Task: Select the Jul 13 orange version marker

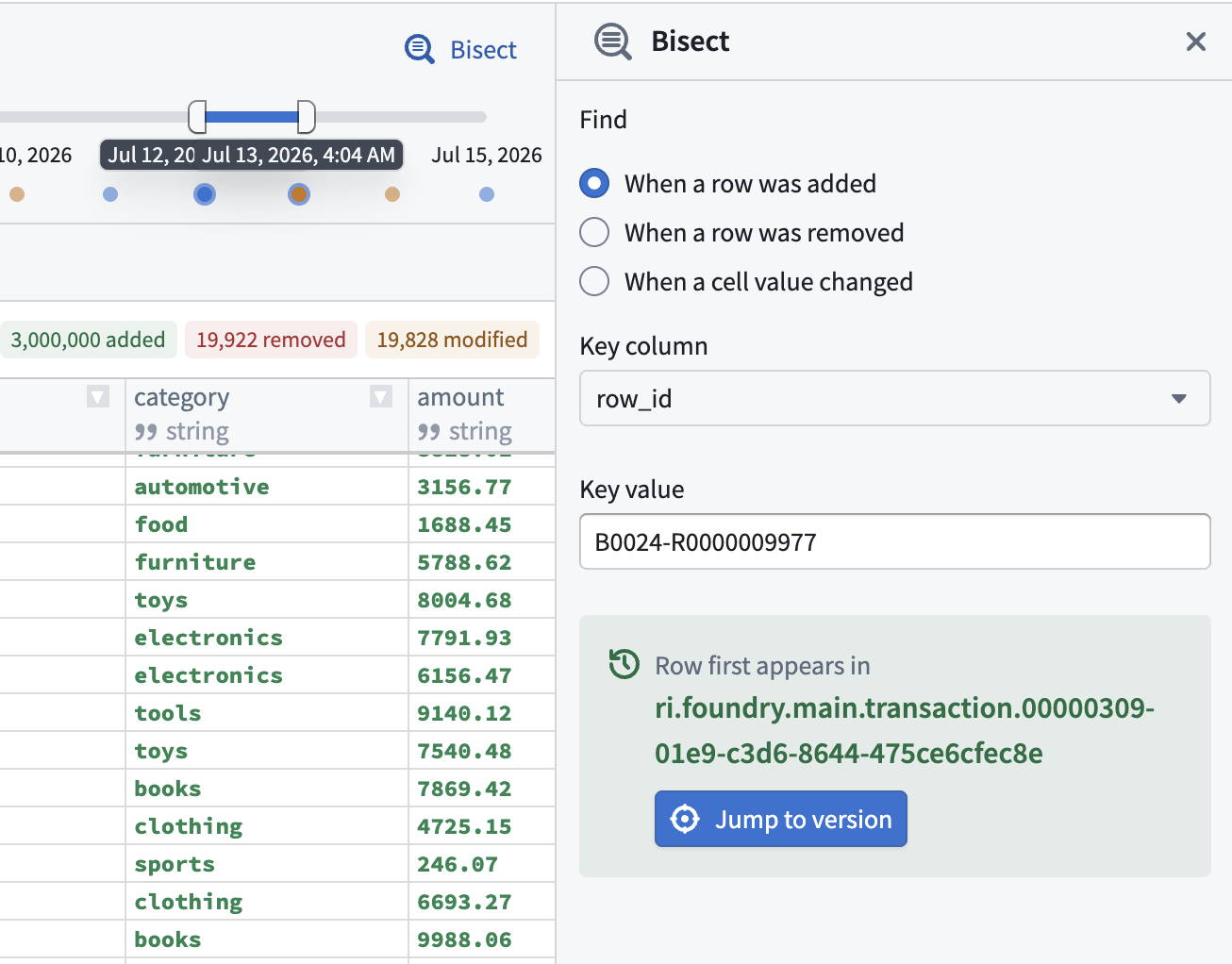Action: pyautogui.click(x=299, y=194)
